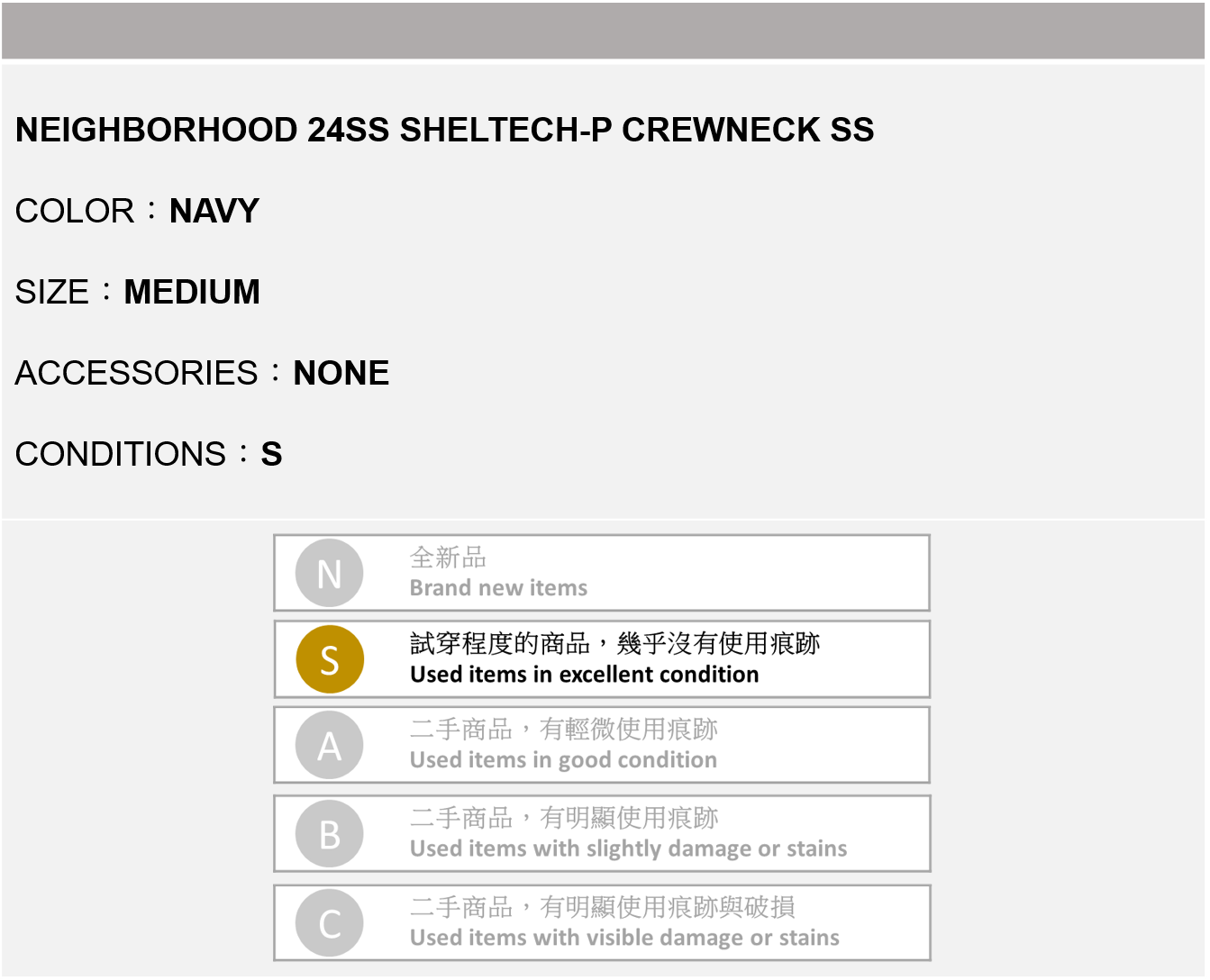Click "Used items in good condition" text

pyautogui.click(x=563, y=760)
